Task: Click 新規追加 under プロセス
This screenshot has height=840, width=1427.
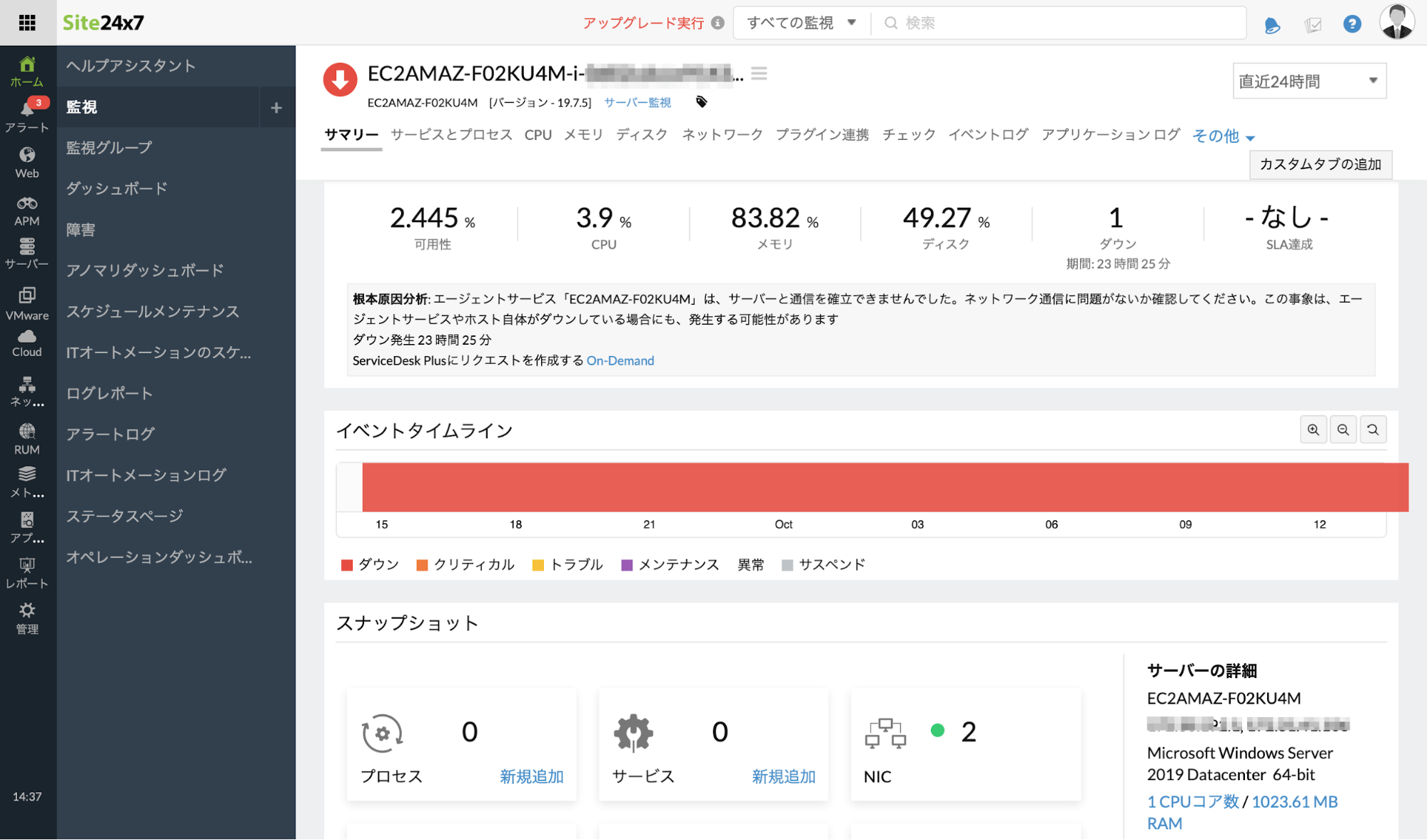Action: tap(531, 776)
